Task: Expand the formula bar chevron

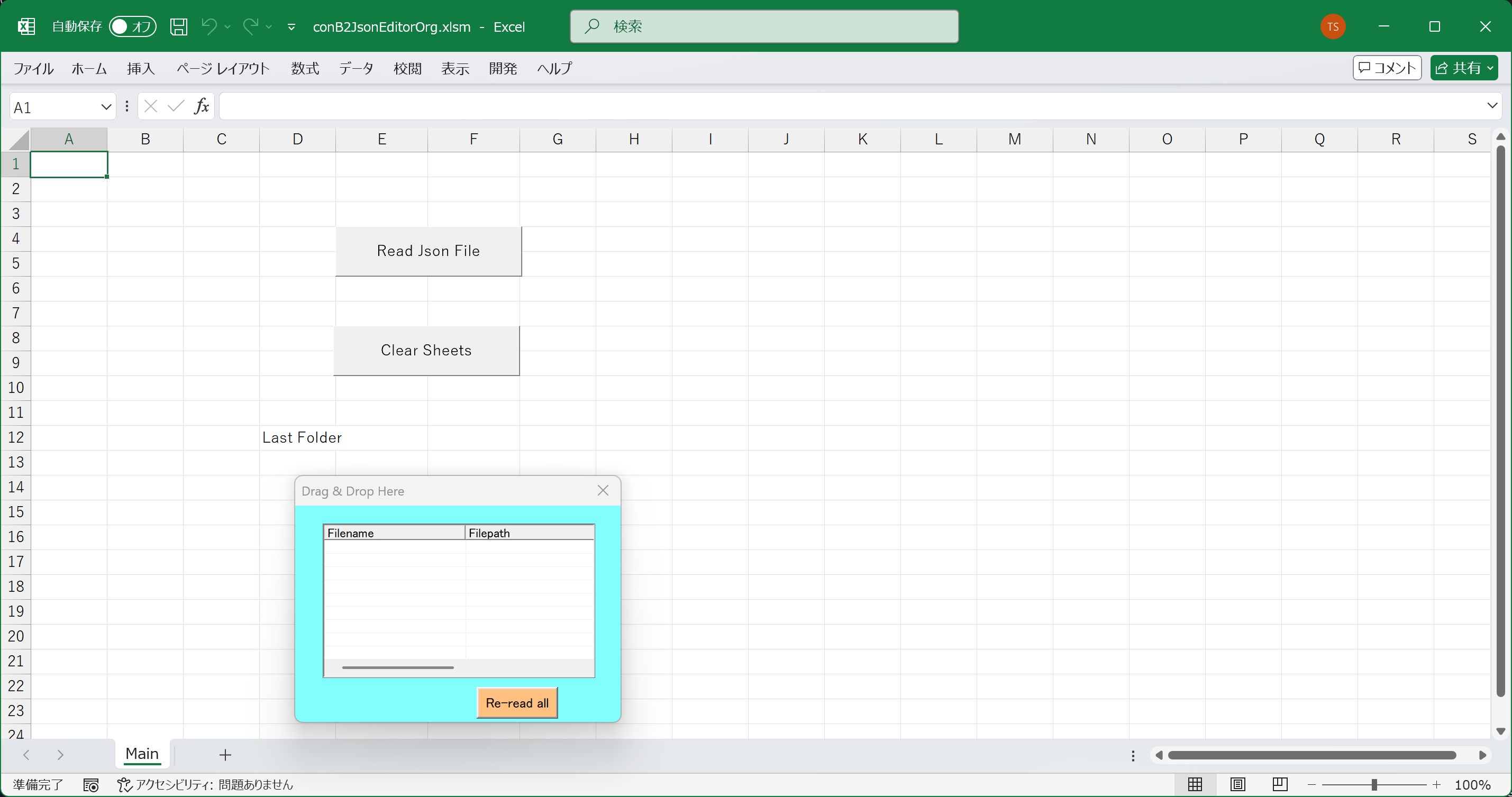Action: pos(1492,106)
